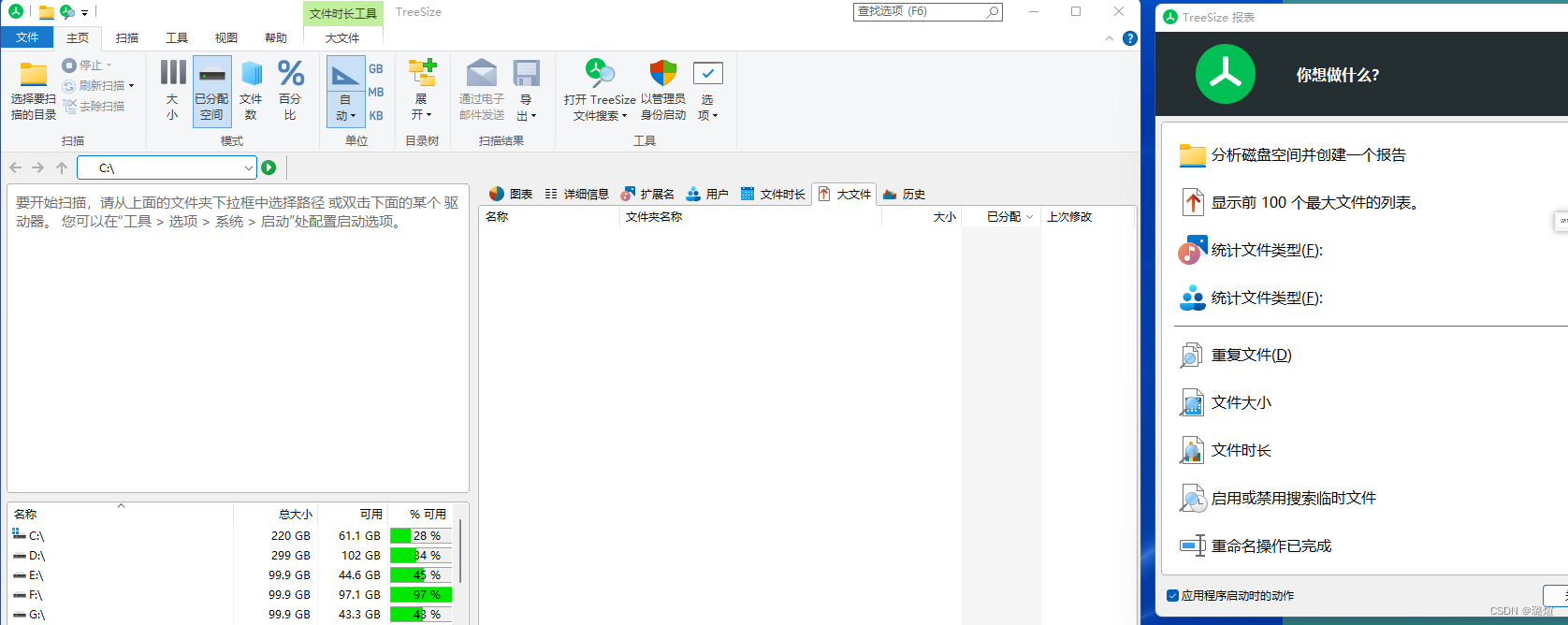This screenshot has height=625, width=1568.
Task: Click the up one level arrow
Action: pyautogui.click(x=62, y=167)
